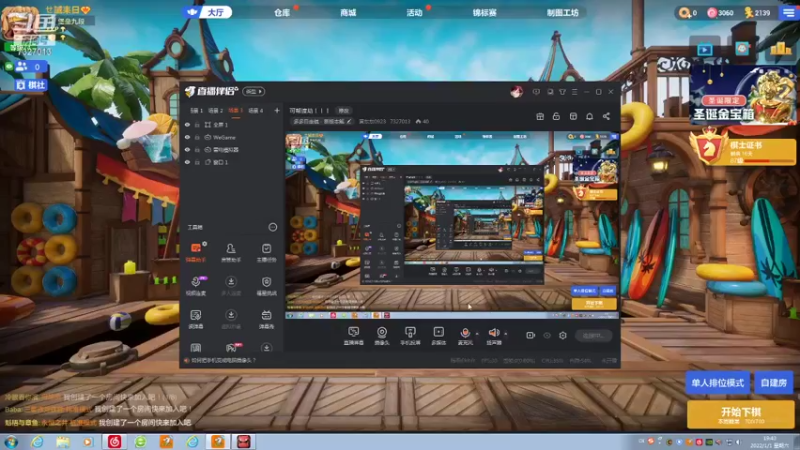Open the 仓库 tab in the game

pos(282,12)
